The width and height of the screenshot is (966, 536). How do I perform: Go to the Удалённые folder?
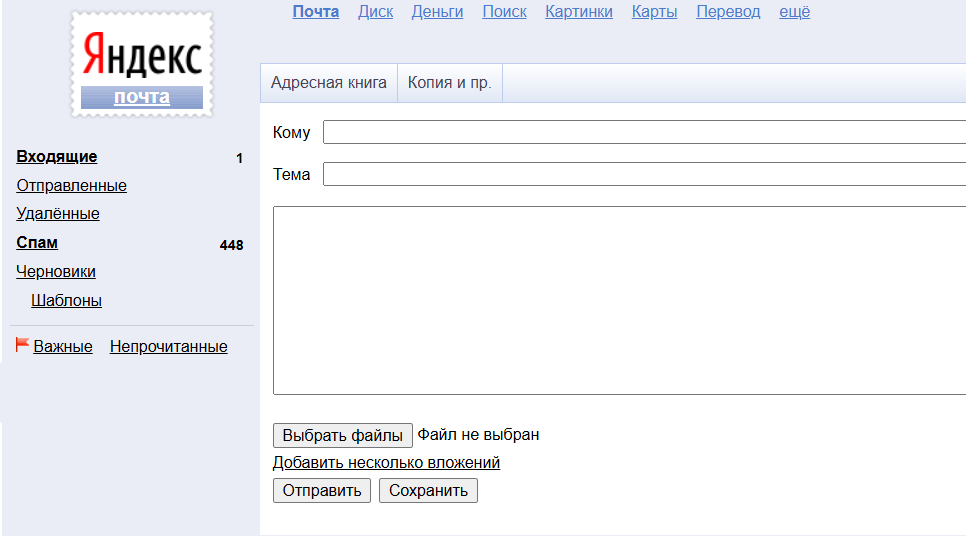[58, 214]
